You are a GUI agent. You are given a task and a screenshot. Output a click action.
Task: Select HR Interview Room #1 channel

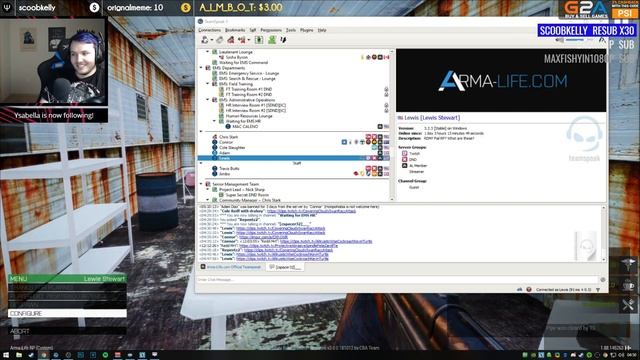[256, 105]
